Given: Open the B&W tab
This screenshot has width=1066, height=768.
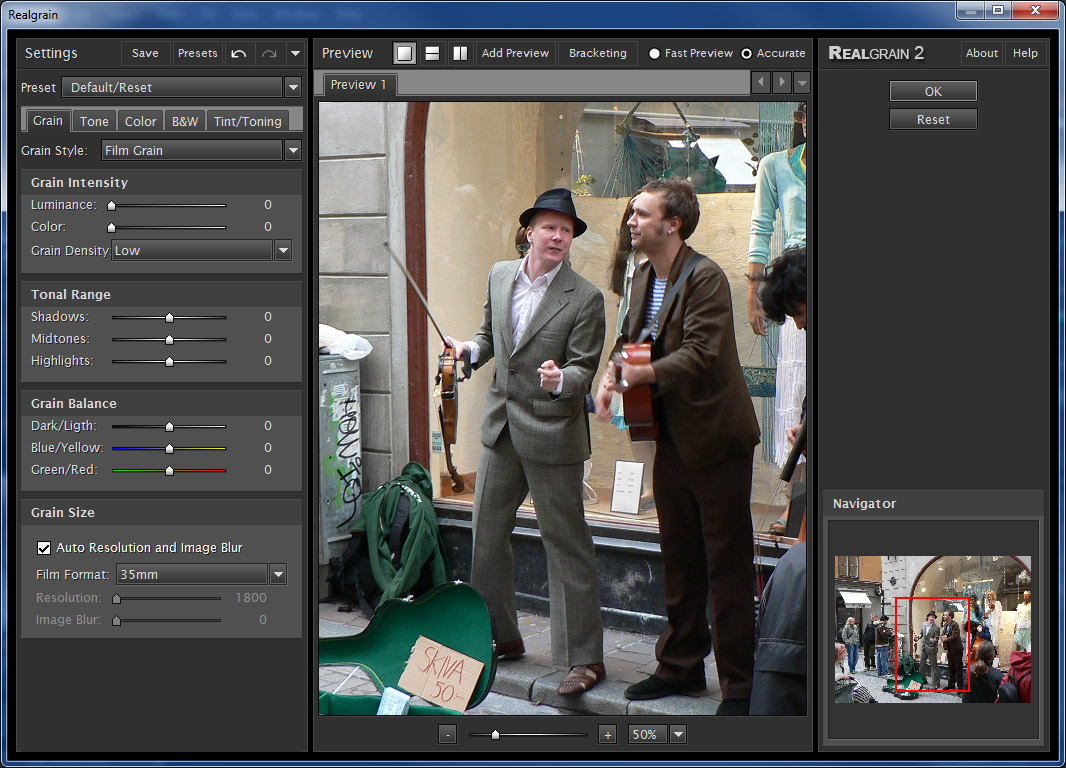Looking at the screenshot, I should (x=184, y=121).
